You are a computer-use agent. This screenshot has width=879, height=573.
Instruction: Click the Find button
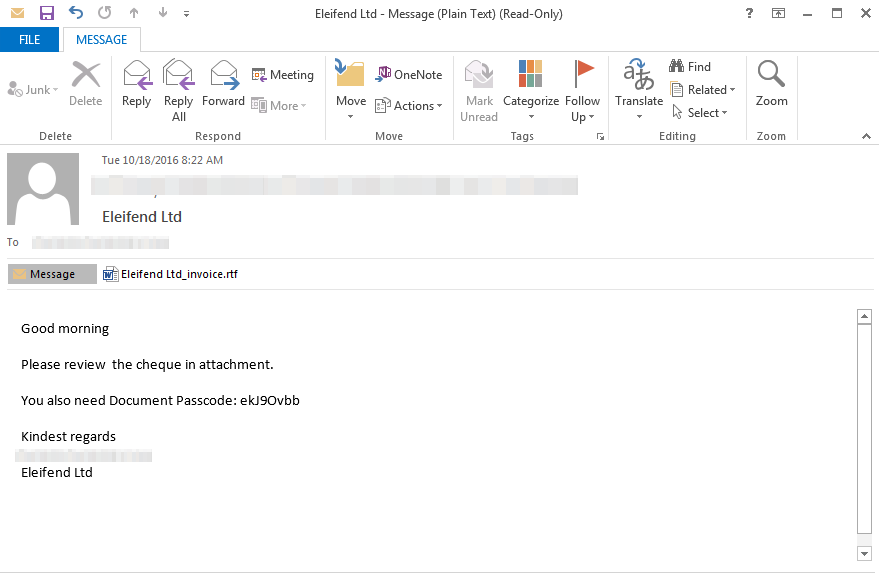tap(690, 67)
